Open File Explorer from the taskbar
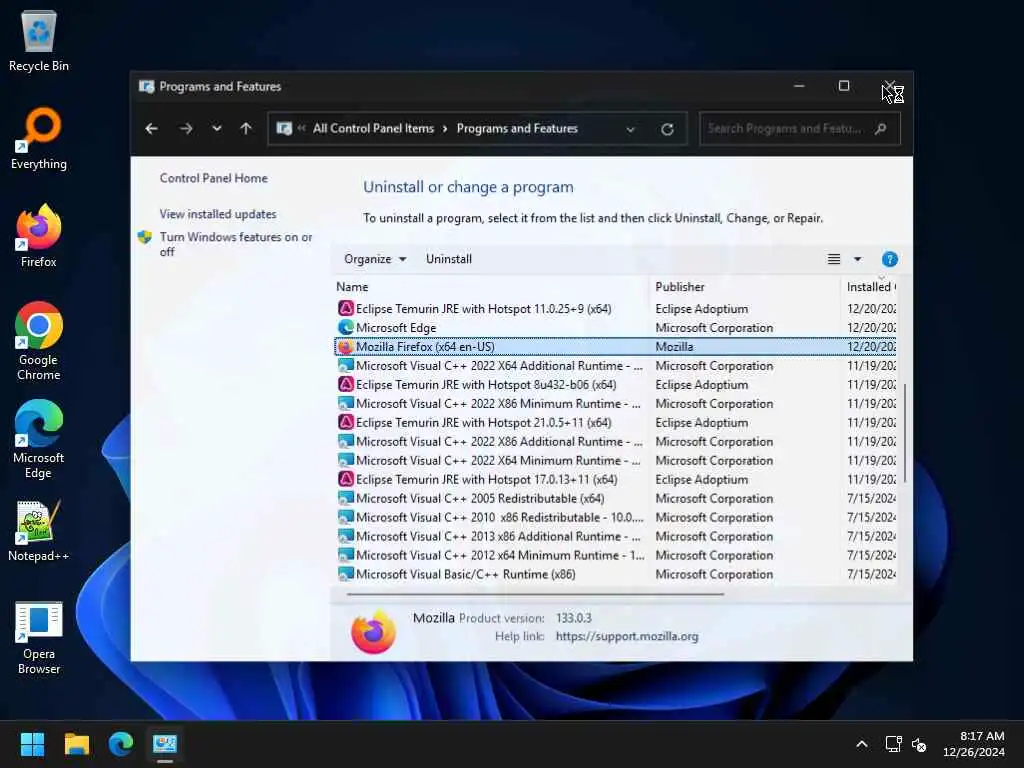 (76, 744)
